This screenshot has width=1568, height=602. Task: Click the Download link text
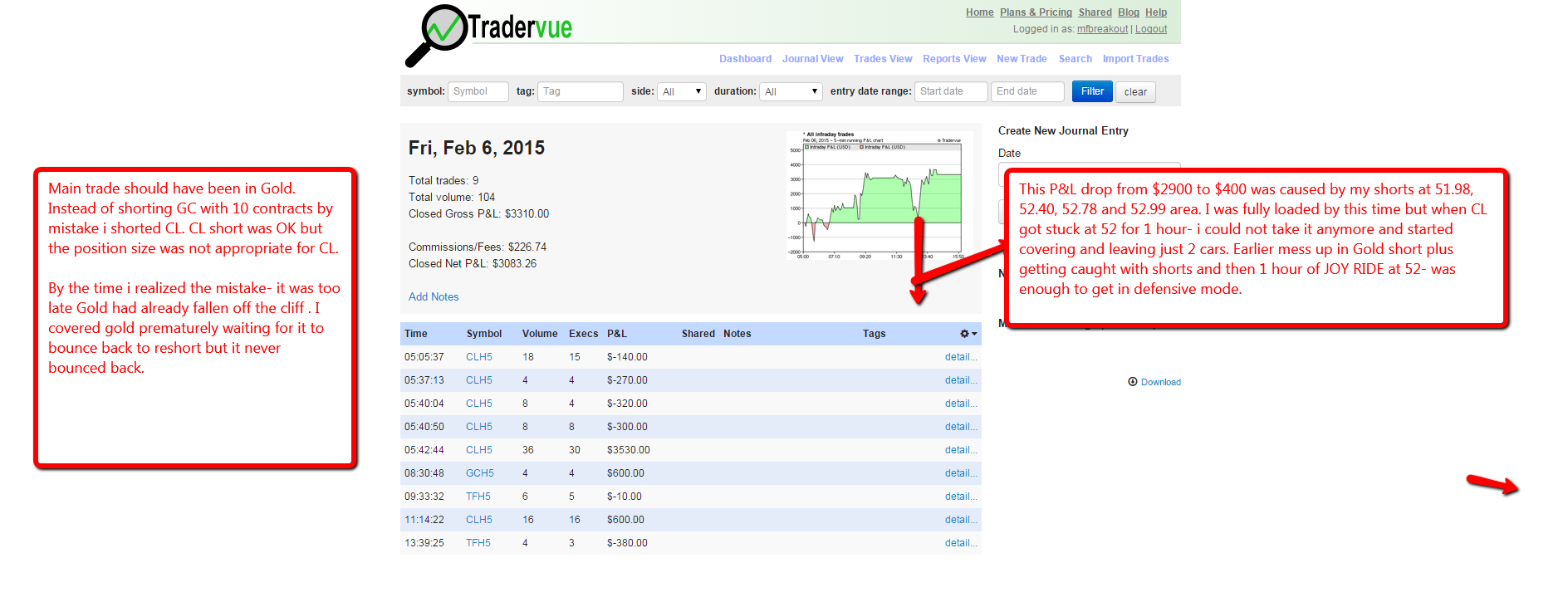pyautogui.click(x=1160, y=382)
